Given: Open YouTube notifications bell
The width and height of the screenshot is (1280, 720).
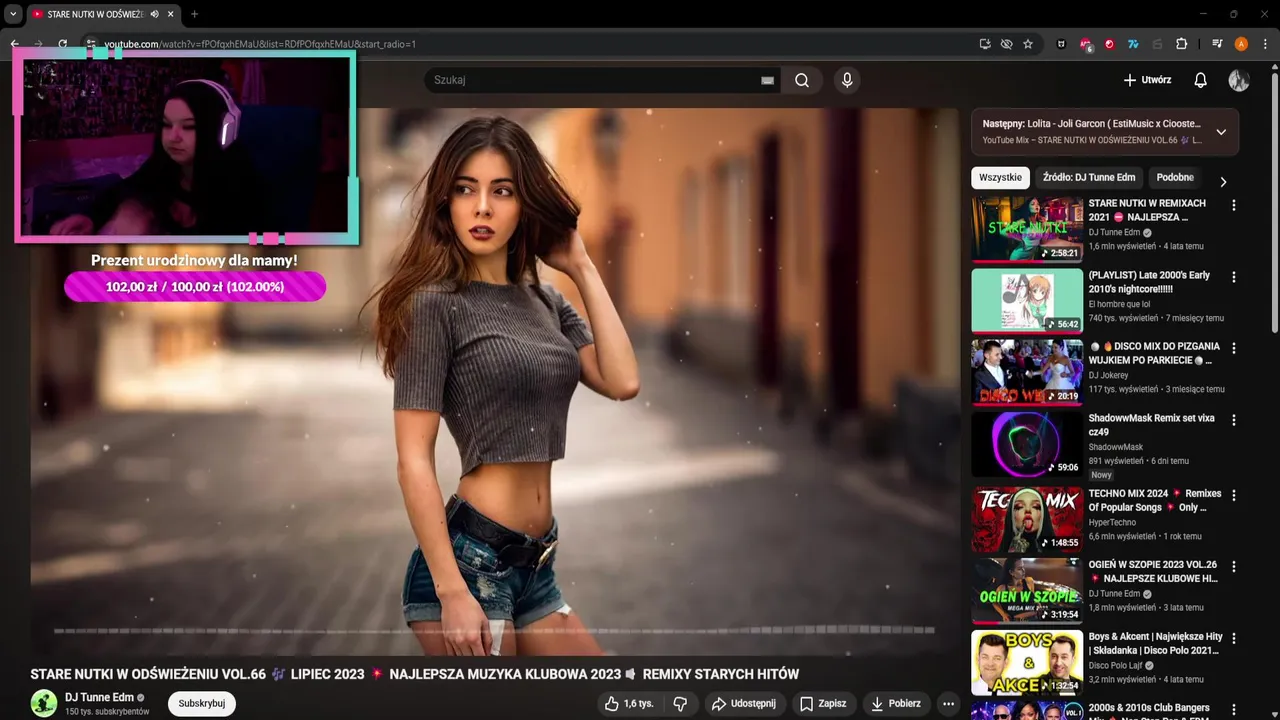Looking at the screenshot, I should click(x=1200, y=80).
